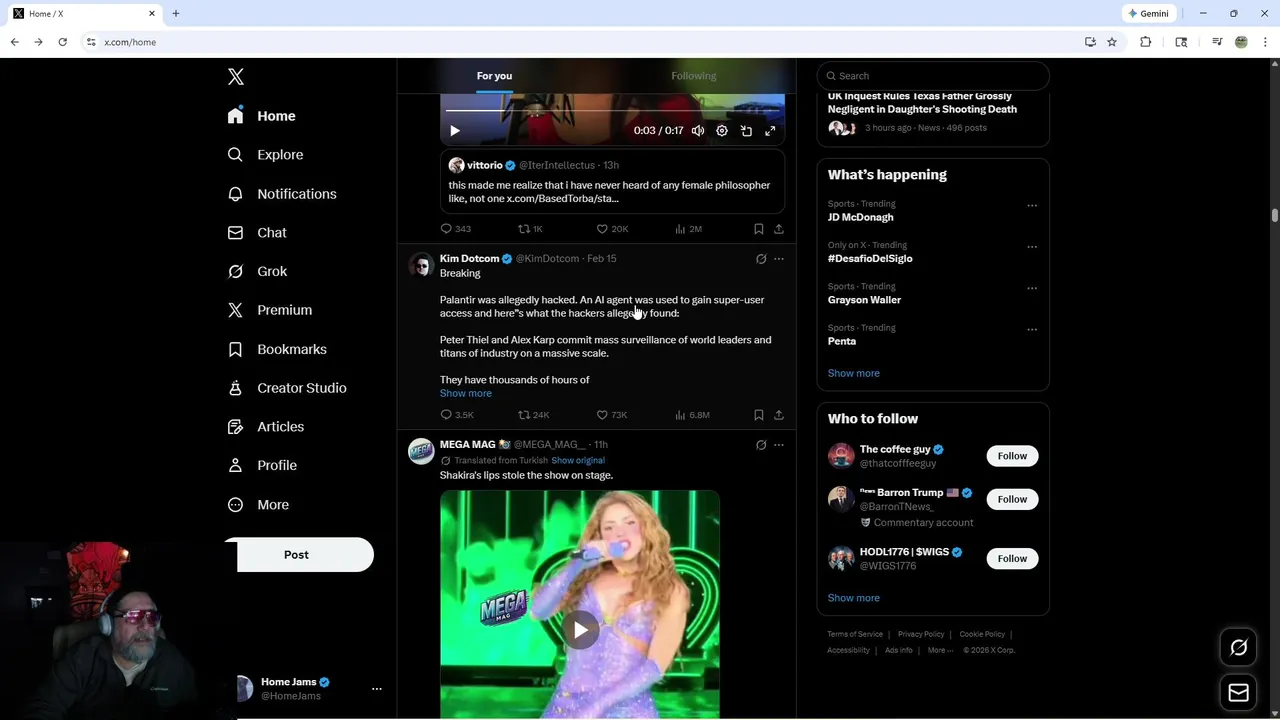The image size is (1280, 720).
Task: Open more options for Grayson Waller trend
Action: 1032,289
